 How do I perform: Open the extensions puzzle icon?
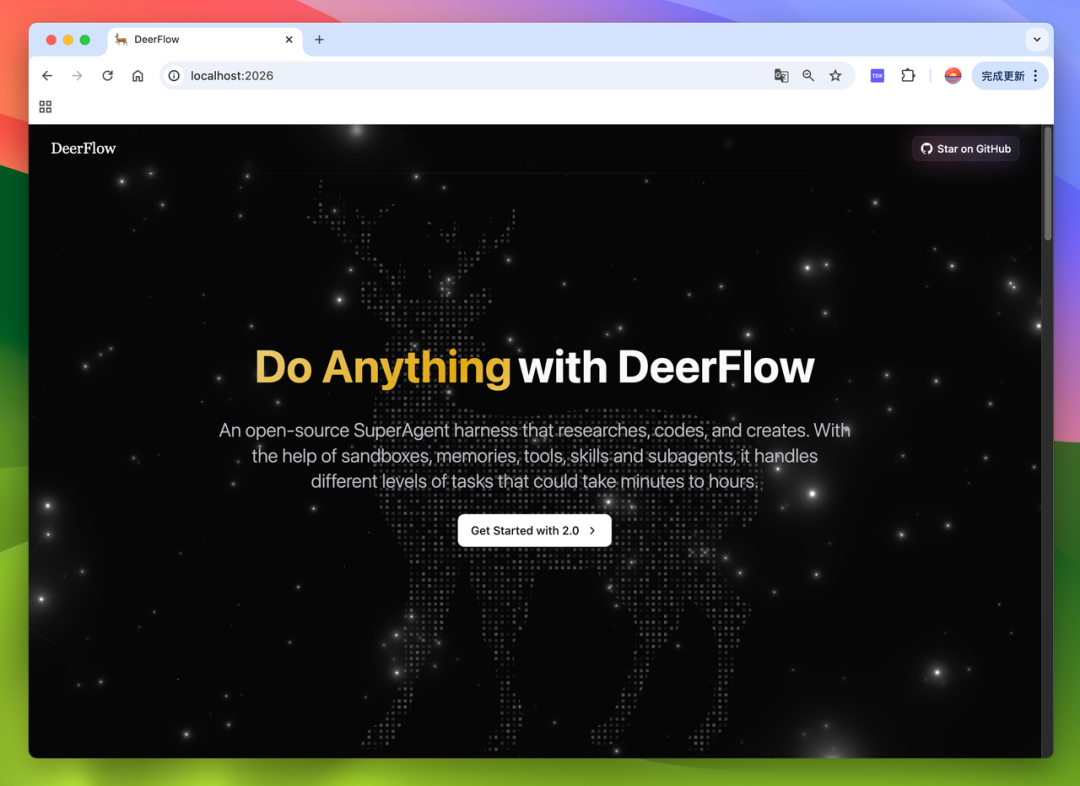pos(908,76)
